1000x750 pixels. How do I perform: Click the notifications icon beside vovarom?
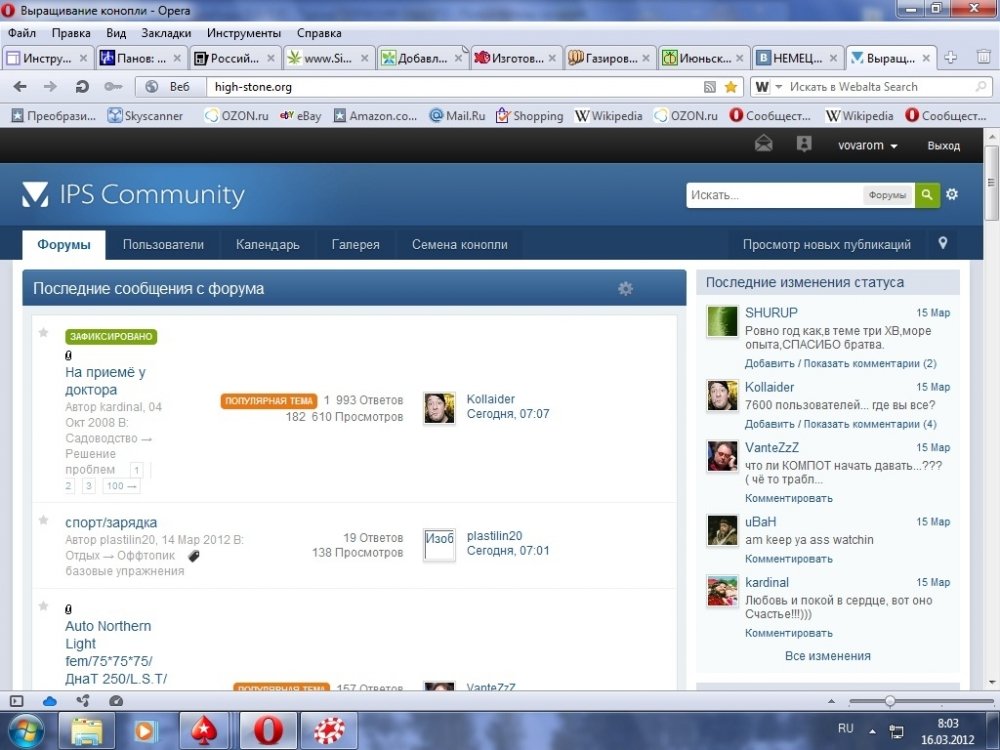(804, 144)
